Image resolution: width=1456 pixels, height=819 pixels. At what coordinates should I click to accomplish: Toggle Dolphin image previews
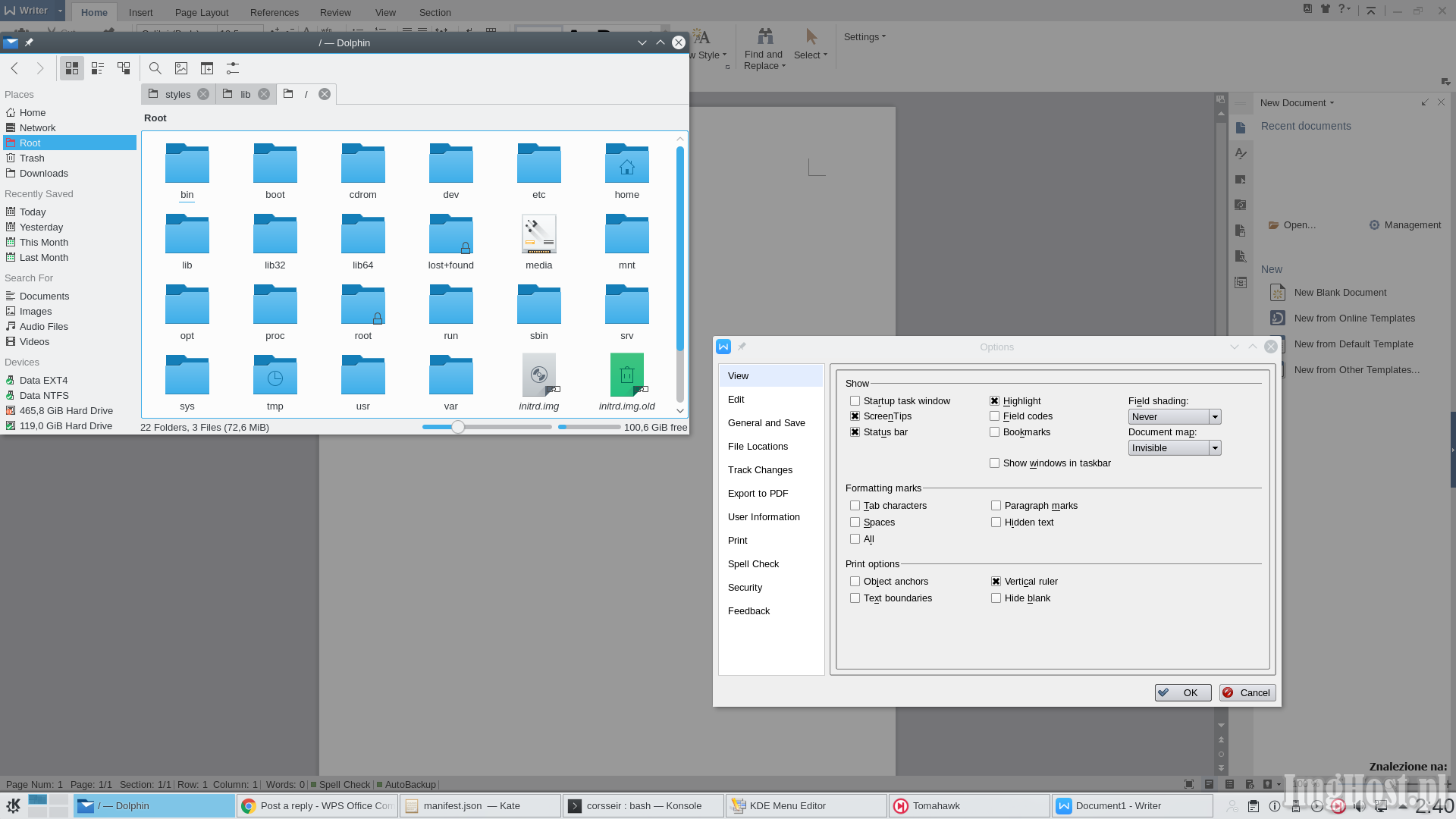coord(181,68)
